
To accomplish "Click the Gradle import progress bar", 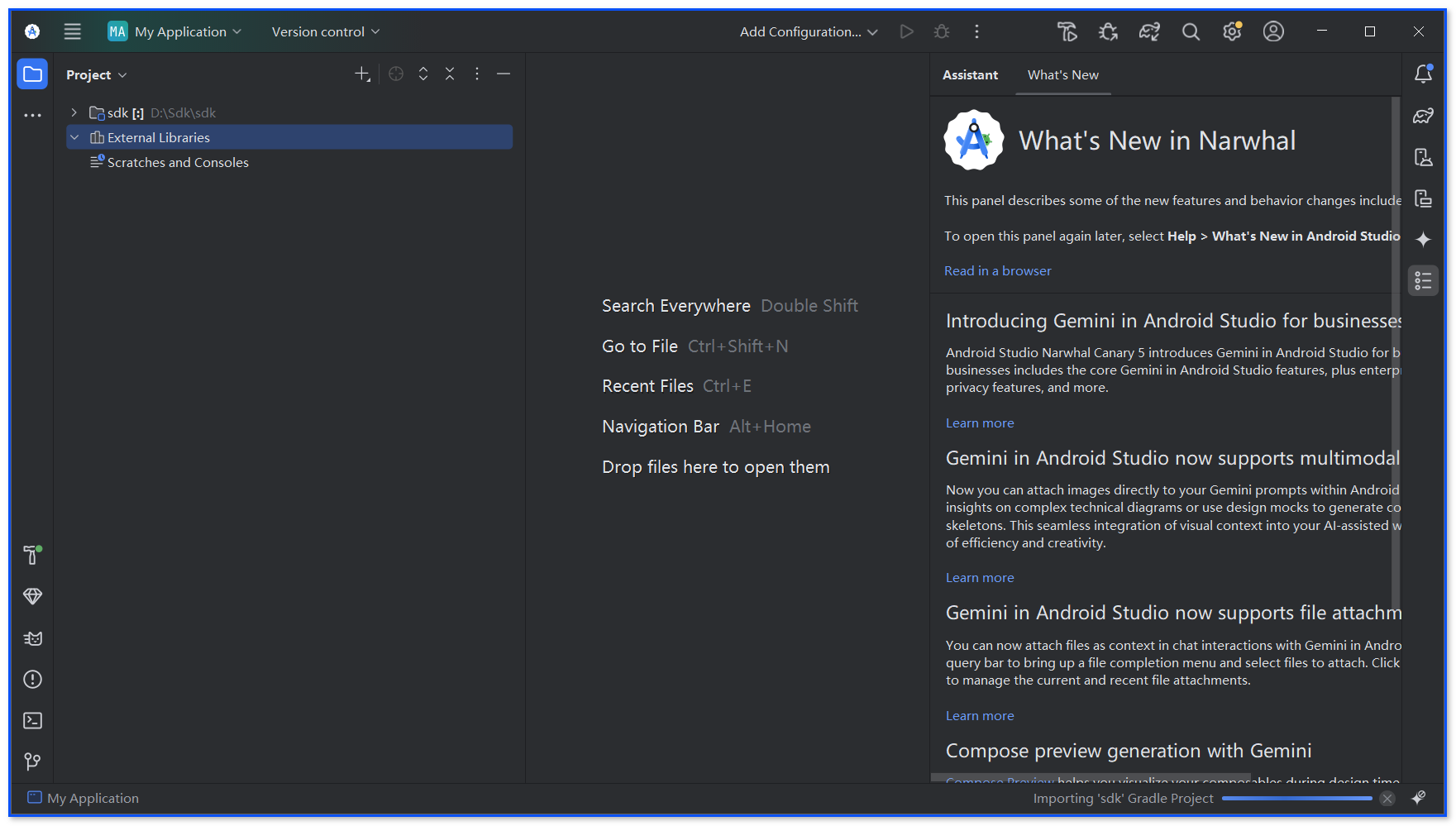I will point(1296,799).
